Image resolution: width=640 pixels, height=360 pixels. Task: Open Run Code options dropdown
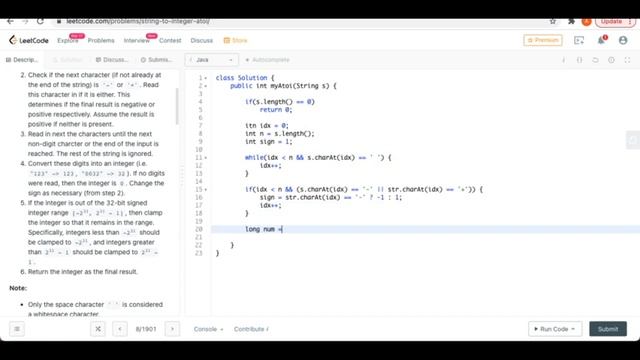click(573, 329)
